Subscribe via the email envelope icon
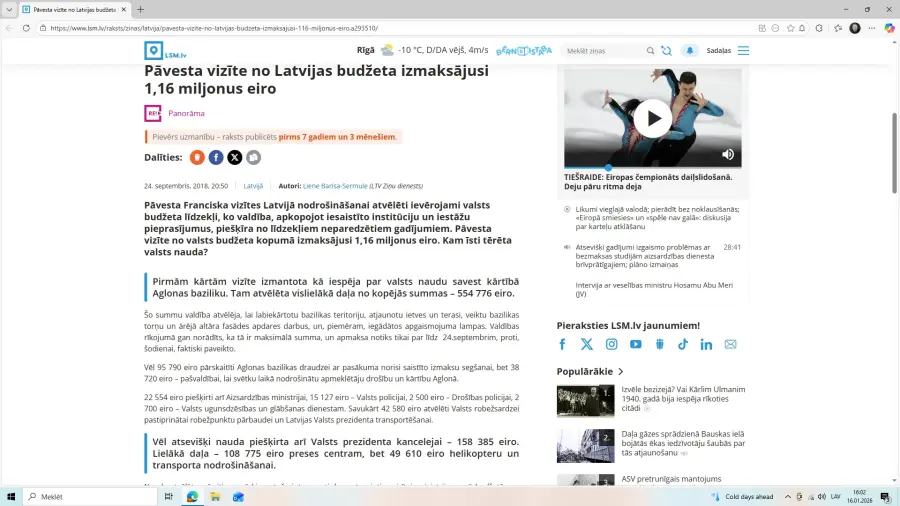The image size is (900, 506). (x=730, y=344)
